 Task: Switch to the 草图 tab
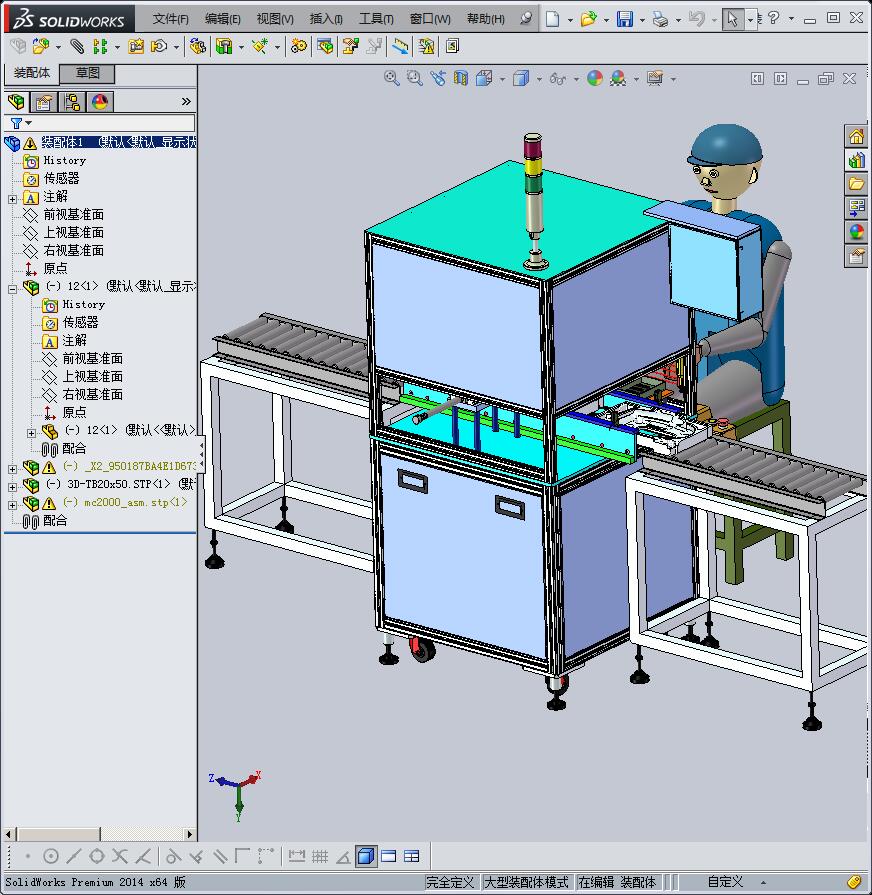point(87,73)
